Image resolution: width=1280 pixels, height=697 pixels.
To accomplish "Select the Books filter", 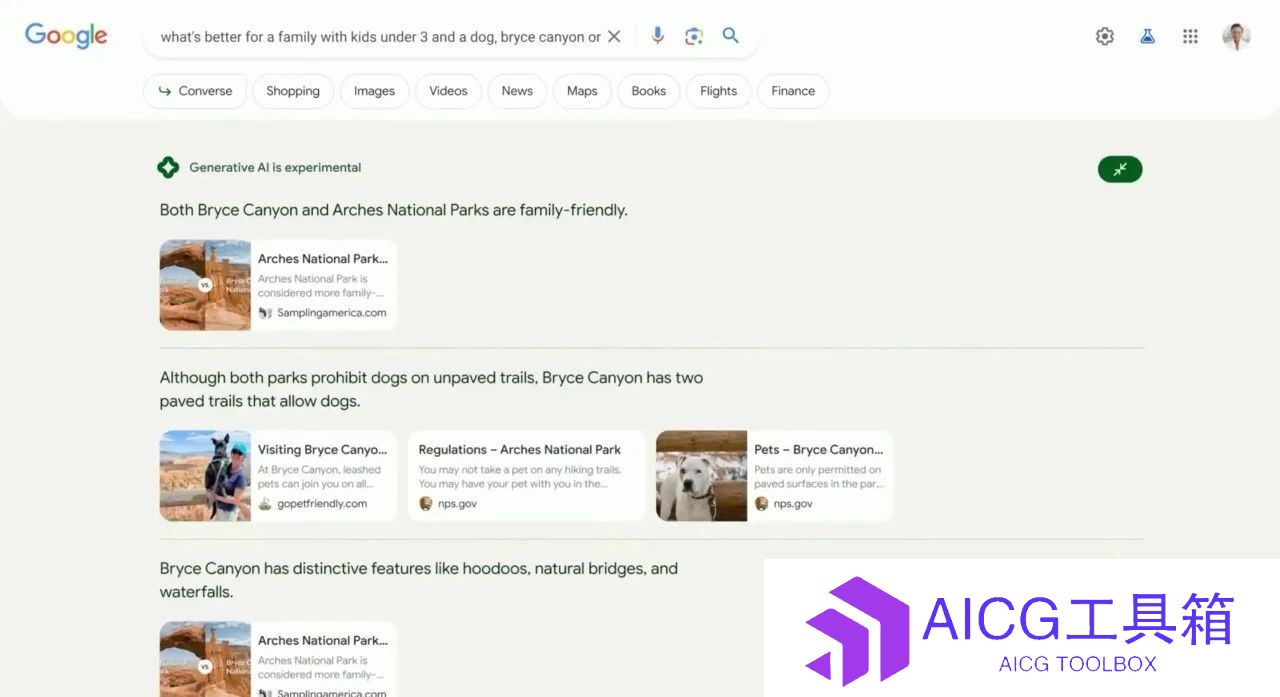I will [x=649, y=91].
